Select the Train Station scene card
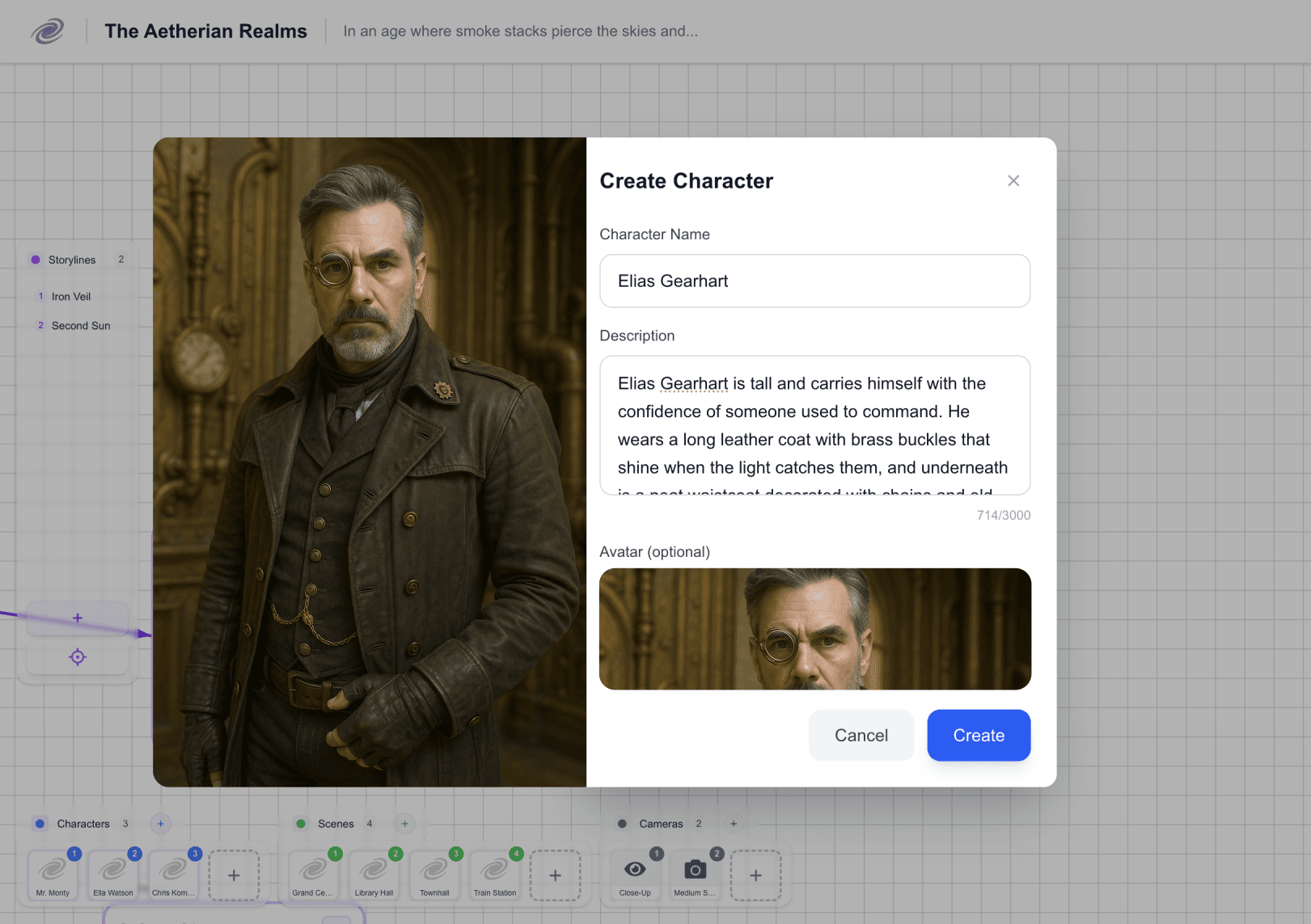 pos(495,875)
